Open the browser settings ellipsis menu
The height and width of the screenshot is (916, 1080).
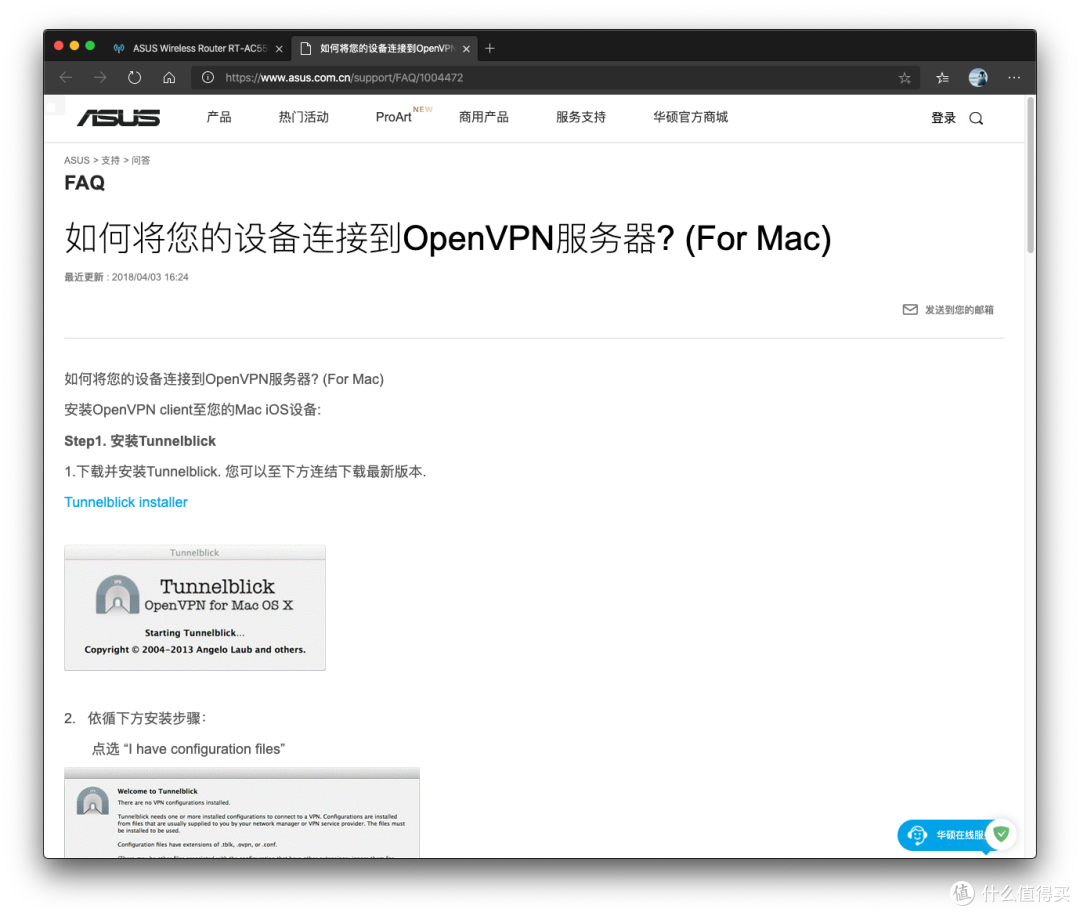pyautogui.click(x=1014, y=78)
